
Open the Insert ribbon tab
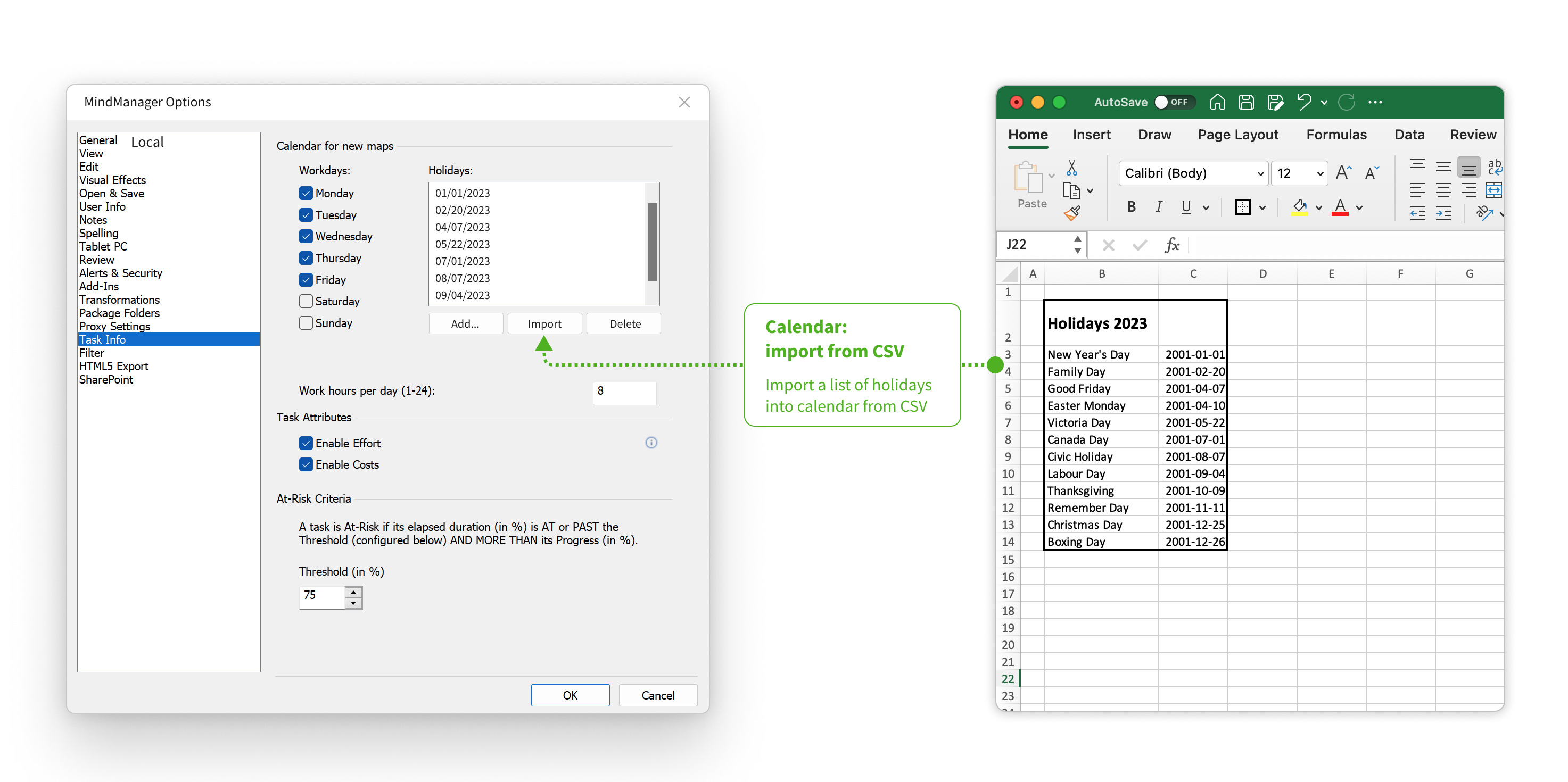pyautogui.click(x=1092, y=135)
